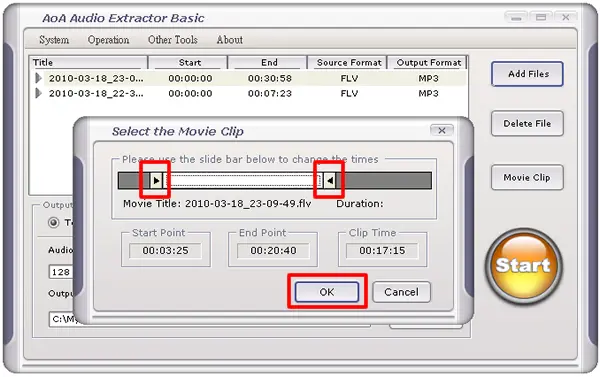Viewport: 600px width, 377px height.
Task: Open the System menu
Action: (54, 40)
